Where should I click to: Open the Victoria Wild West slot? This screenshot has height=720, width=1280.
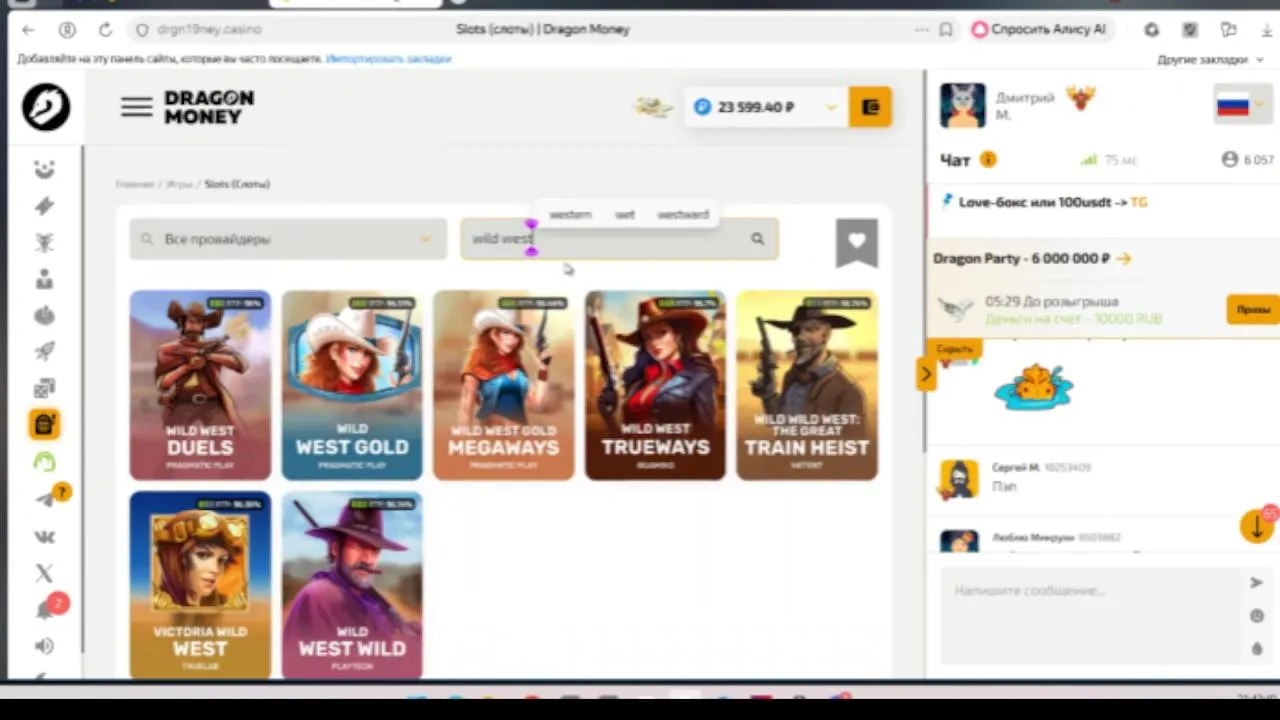tap(200, 585)
